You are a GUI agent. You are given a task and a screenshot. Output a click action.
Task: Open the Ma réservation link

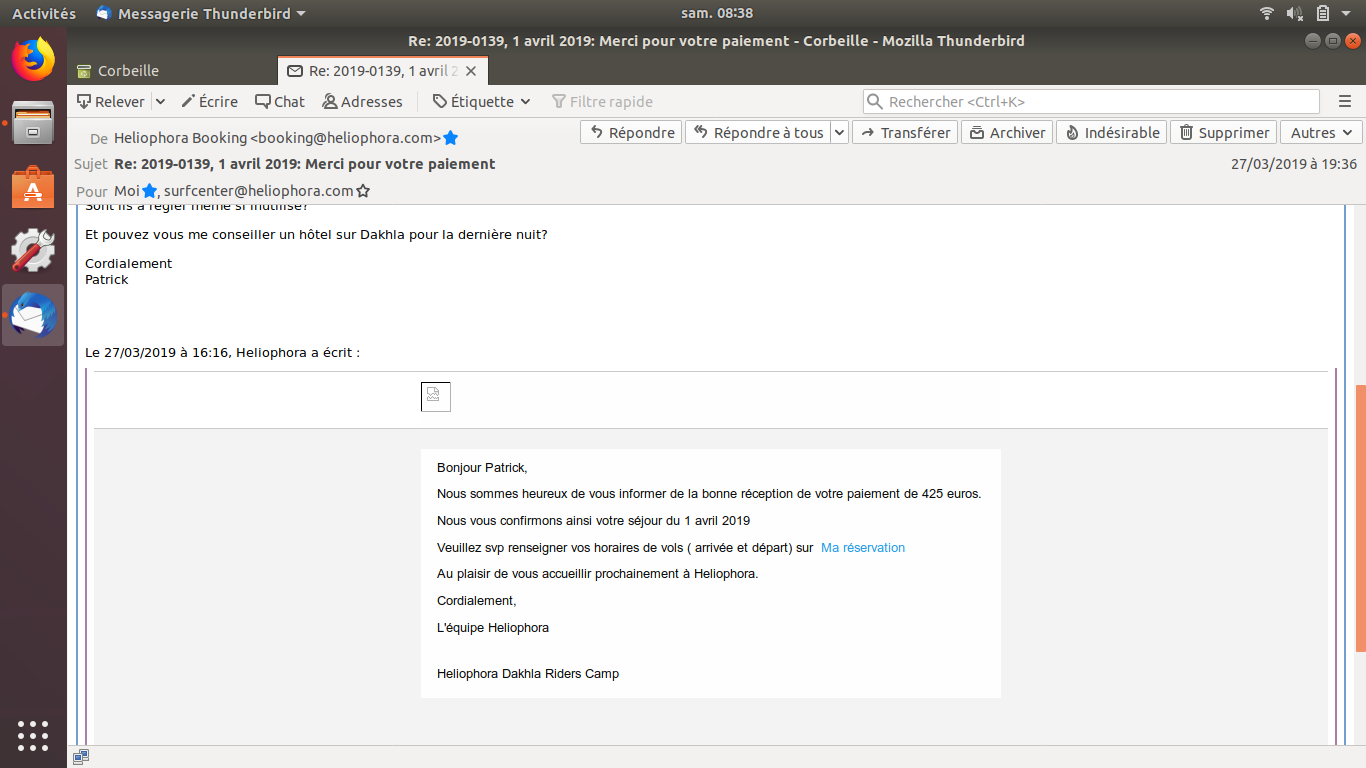coord(863,548)
